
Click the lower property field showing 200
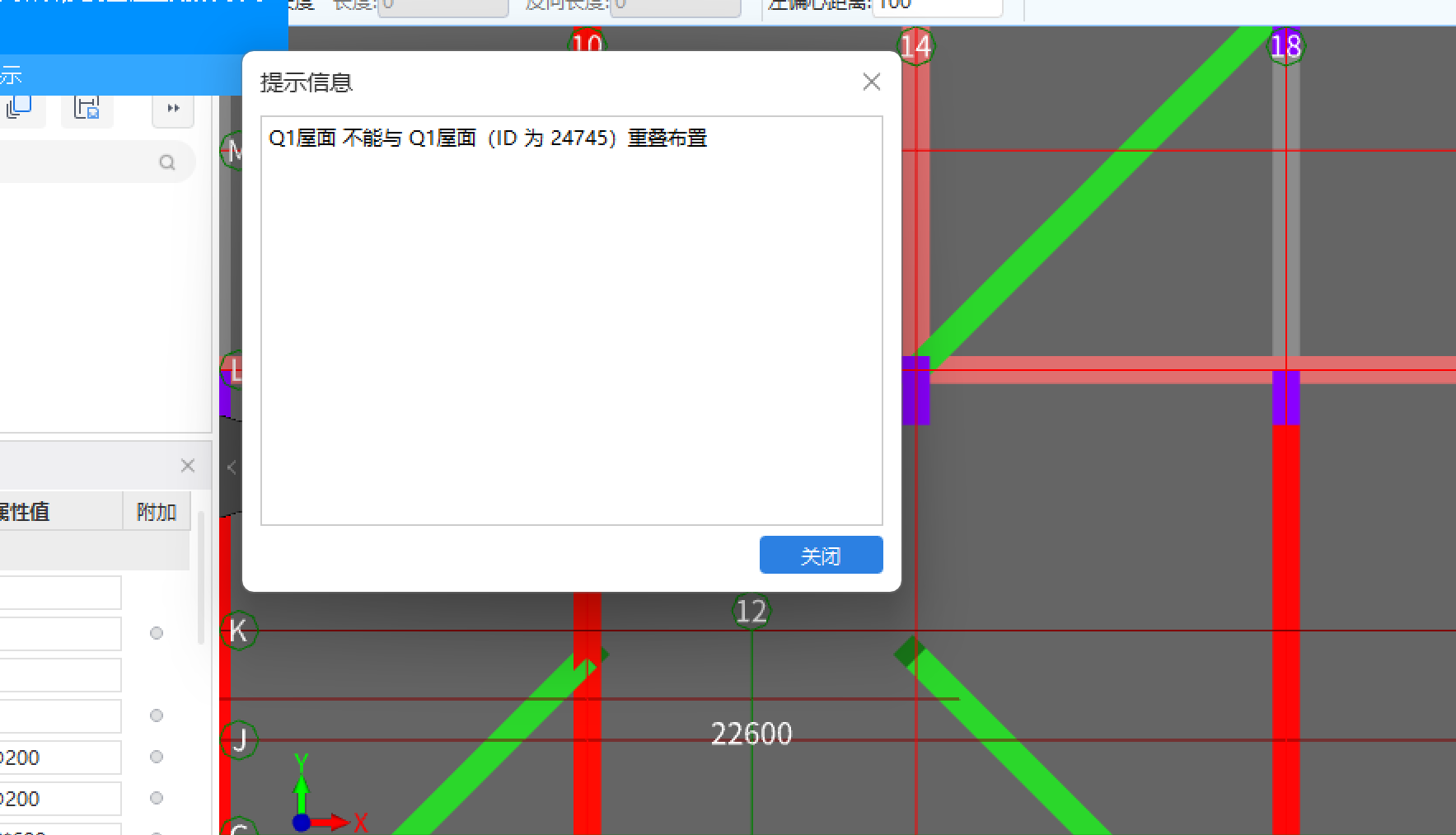pyautogui.click(x=60, y=799)
